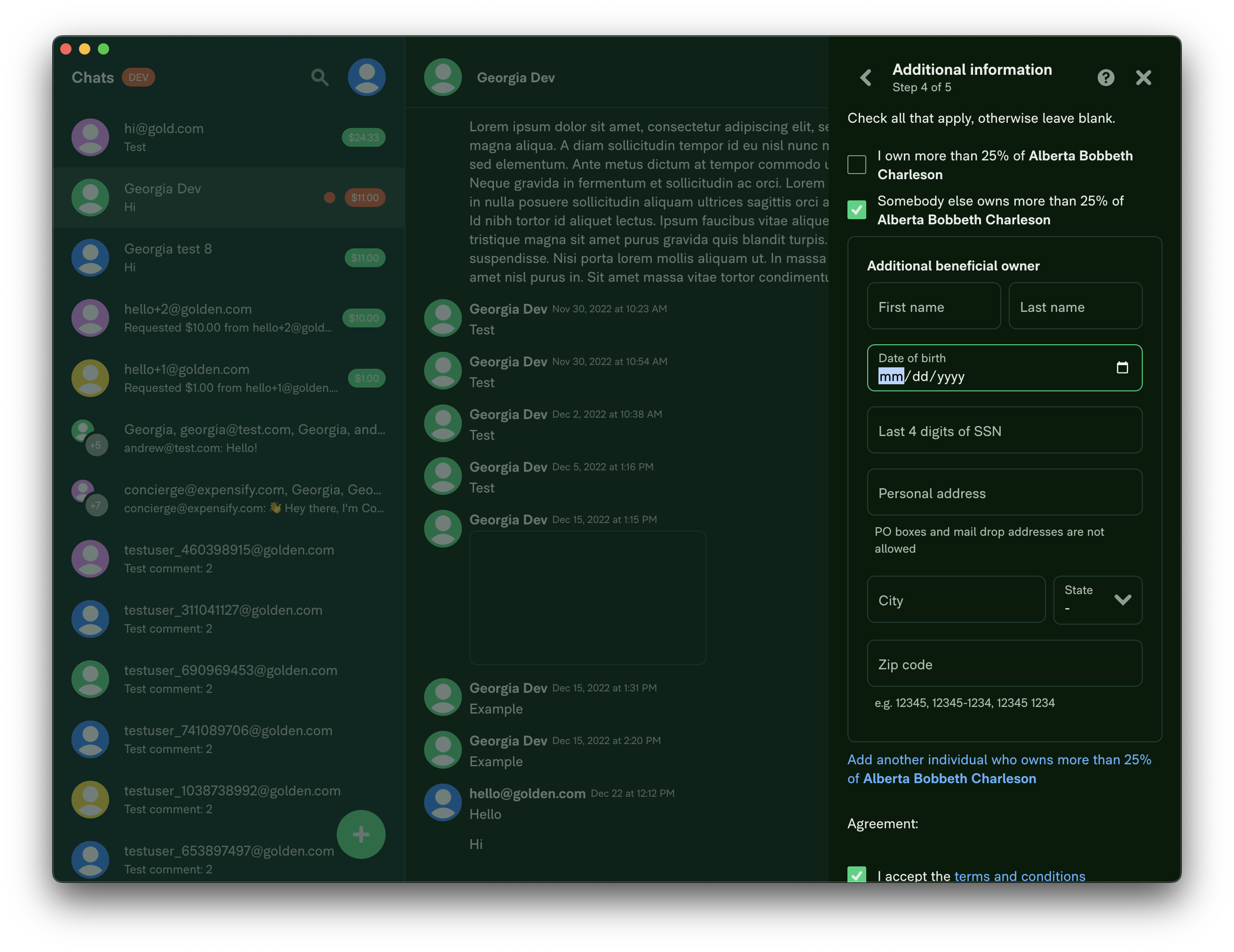Click the Date of birth field
This screenshot has height=952, width=1234.
coord(1005,368)
